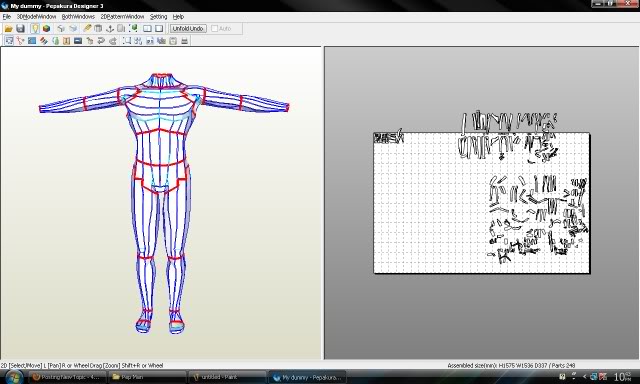Click the green cube with dotted corners

133,28
